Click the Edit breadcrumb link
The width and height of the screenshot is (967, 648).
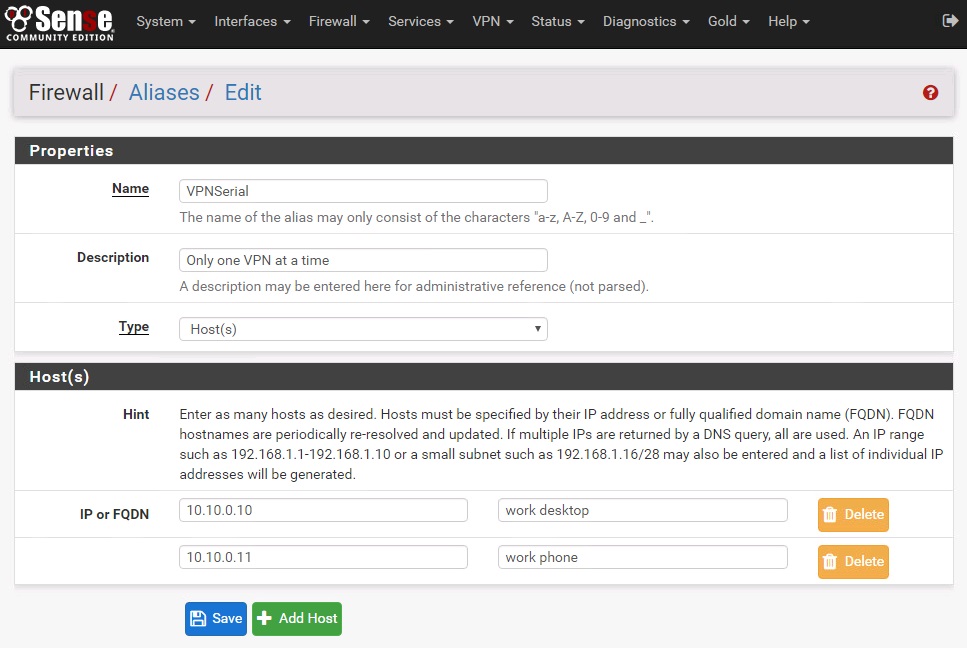click(x=243, y=93)
